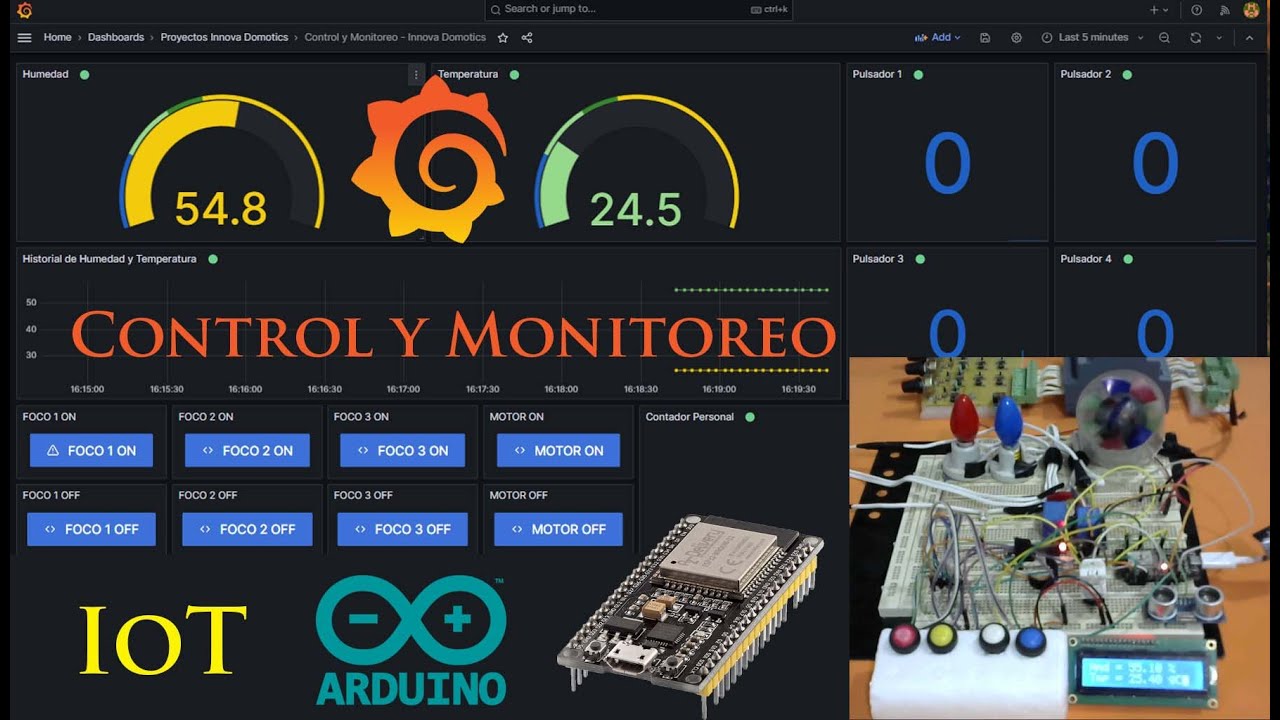Click Historial de Humedad y Temperatura title
The width and height of the screenshot is (1280, 720).
click(x=109, y=259)
